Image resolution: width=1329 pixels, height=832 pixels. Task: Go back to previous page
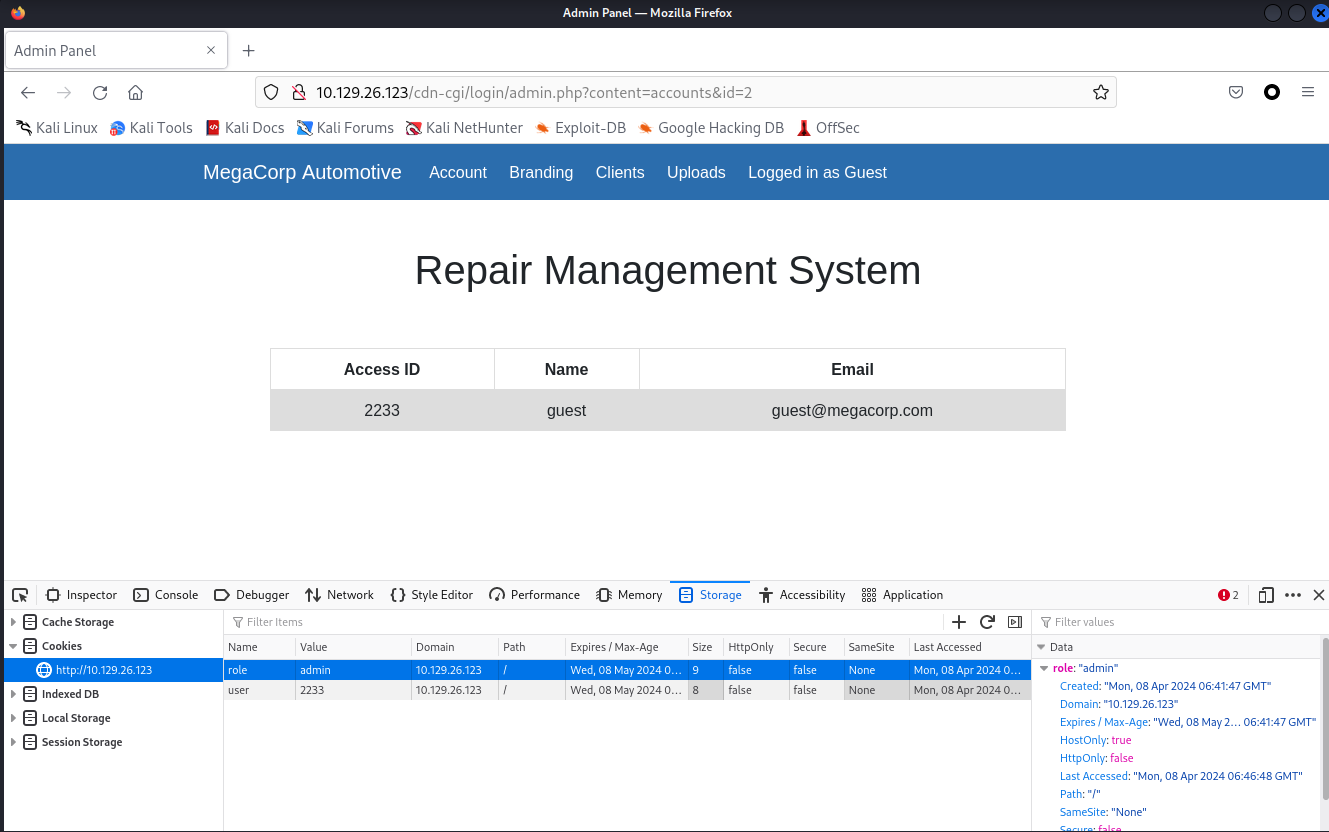point(28,92)
